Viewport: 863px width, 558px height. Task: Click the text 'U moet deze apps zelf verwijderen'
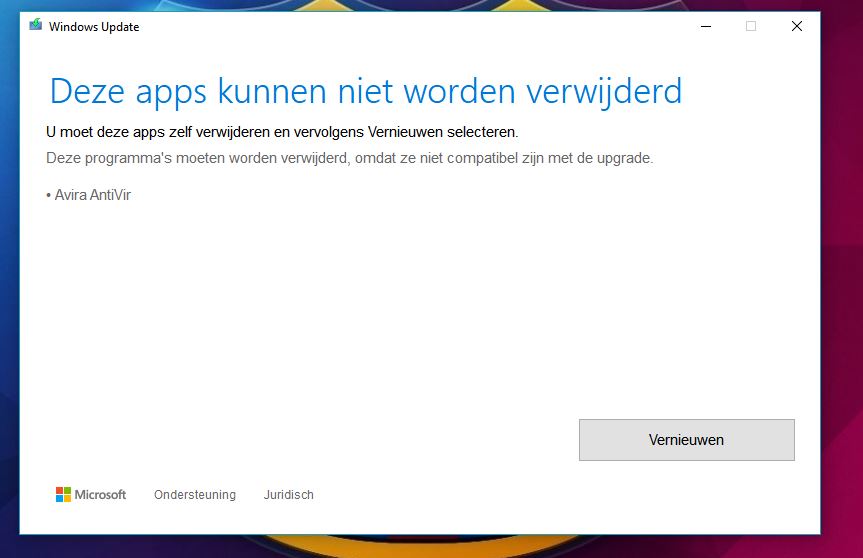pos(157,132)
